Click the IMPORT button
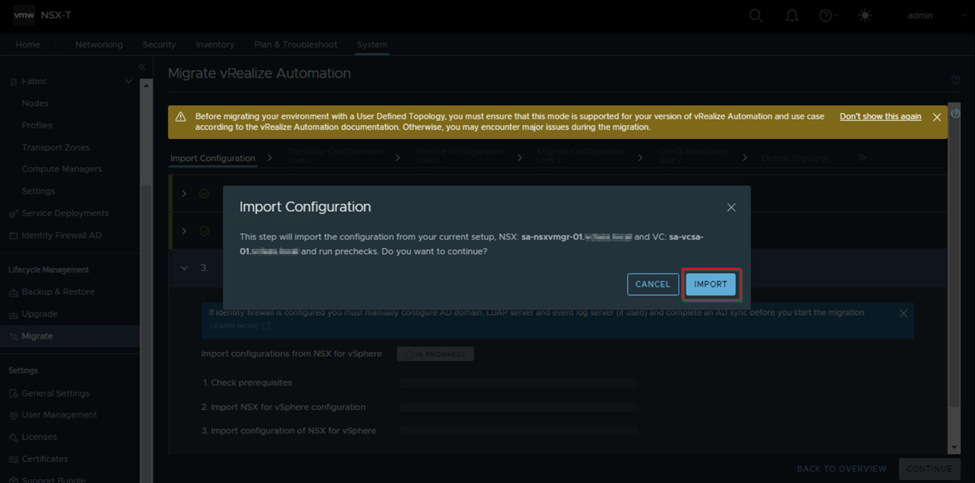Image resolution: width=975 pixels, height=483 pixels. point(711,284)
